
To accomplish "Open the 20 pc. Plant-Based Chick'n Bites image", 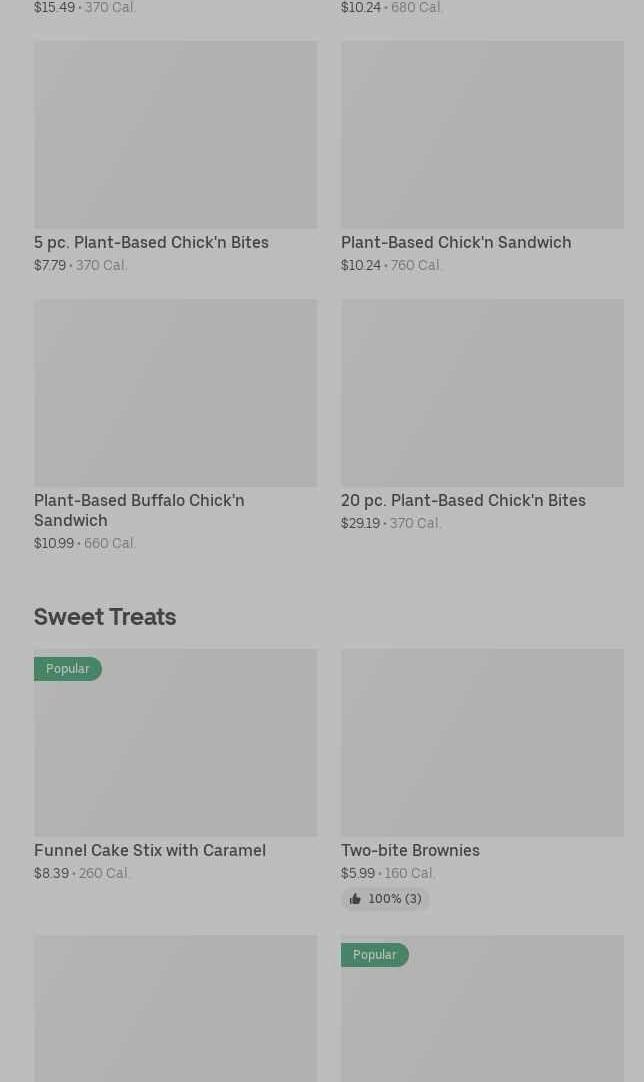I will click(x=482, y=393).
